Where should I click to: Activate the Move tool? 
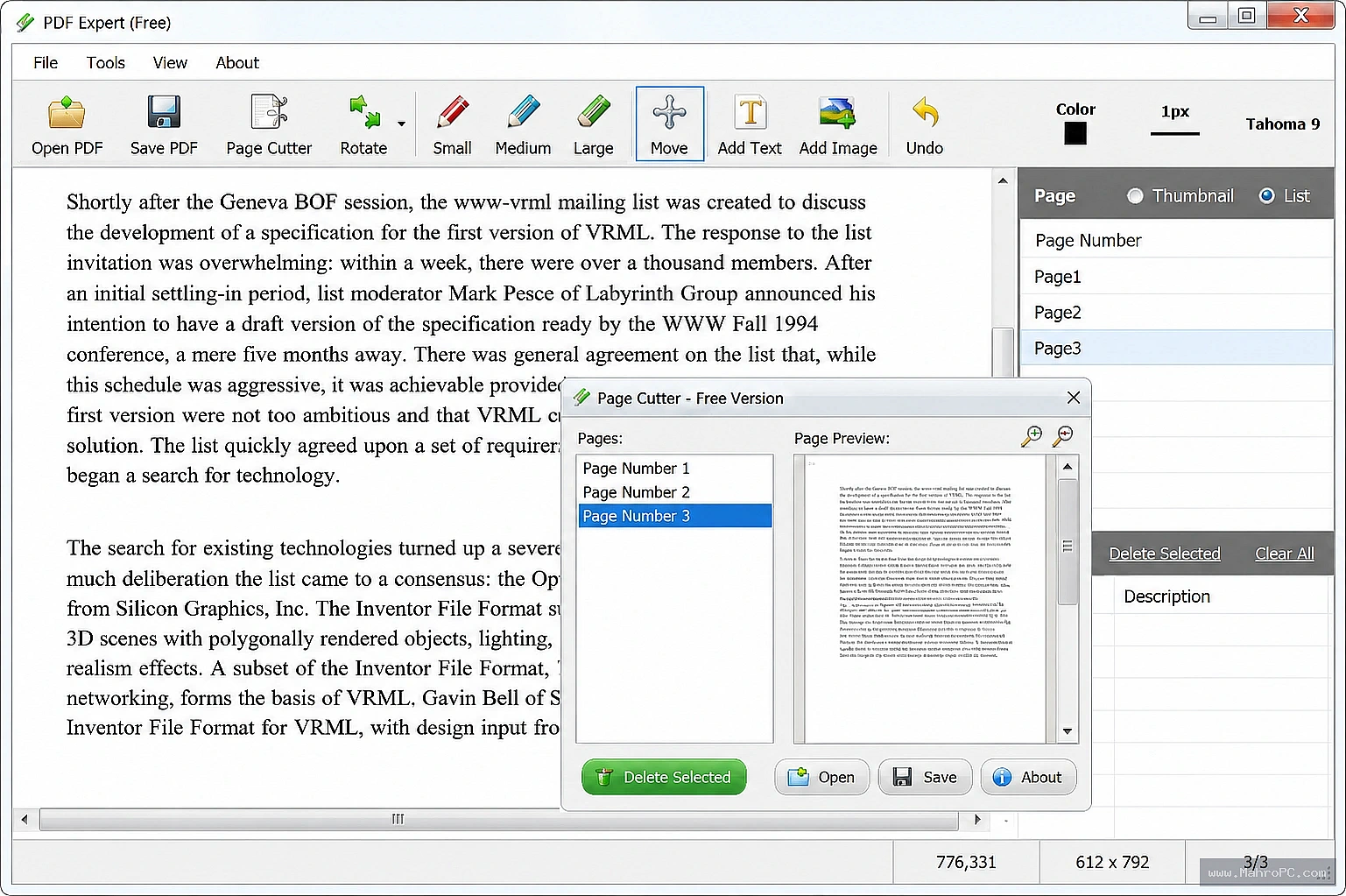(x=669, y=123)
